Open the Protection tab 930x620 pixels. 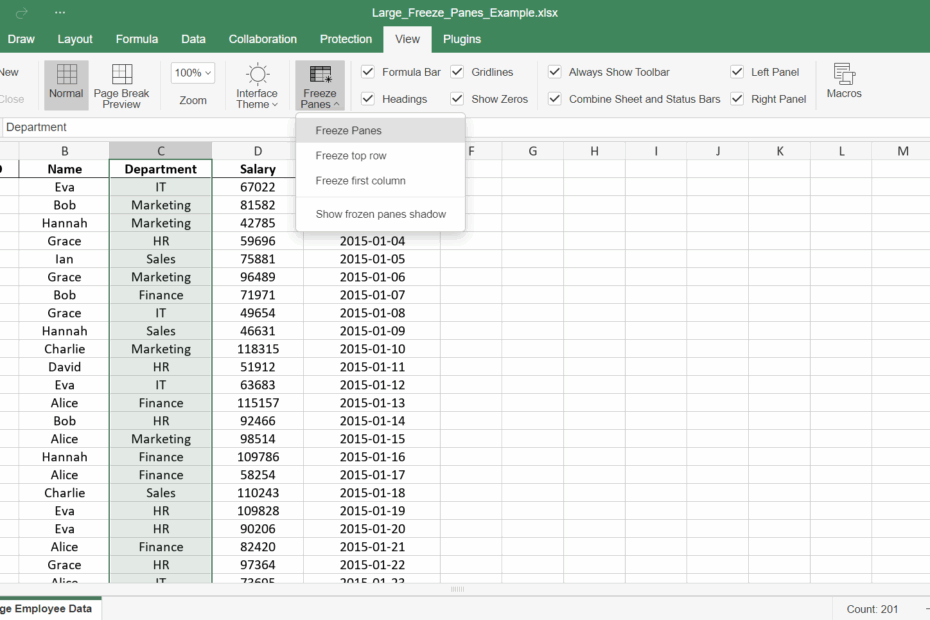coord(346,39)
